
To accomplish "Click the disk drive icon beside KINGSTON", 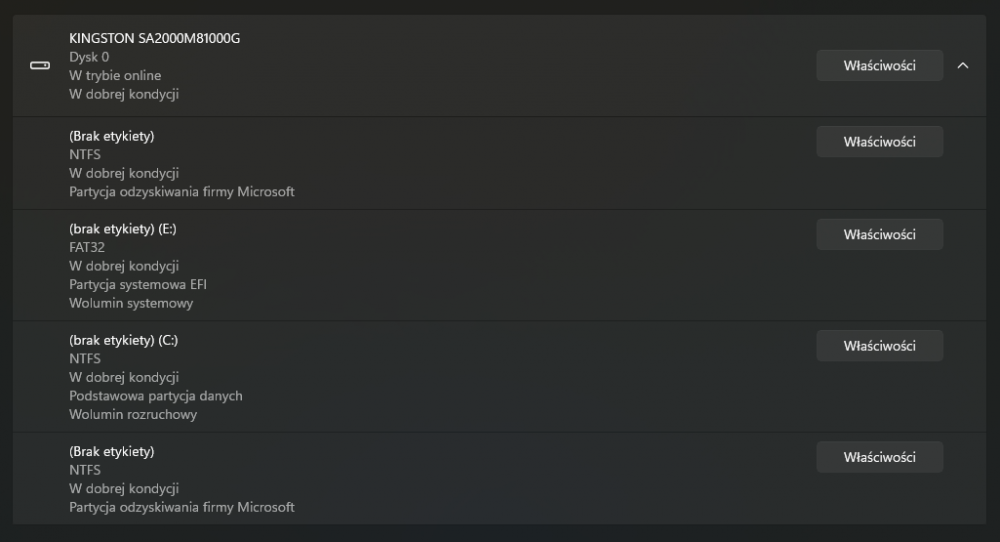I will pos(40,66).
